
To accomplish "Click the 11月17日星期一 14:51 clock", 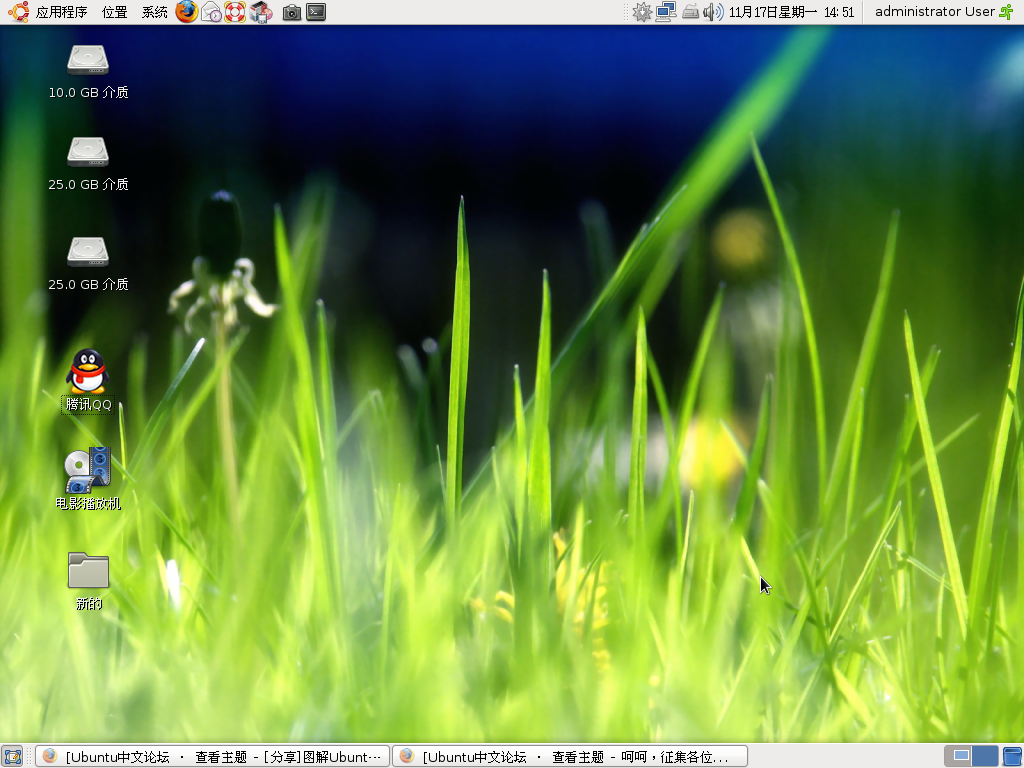I will point(792,12).
